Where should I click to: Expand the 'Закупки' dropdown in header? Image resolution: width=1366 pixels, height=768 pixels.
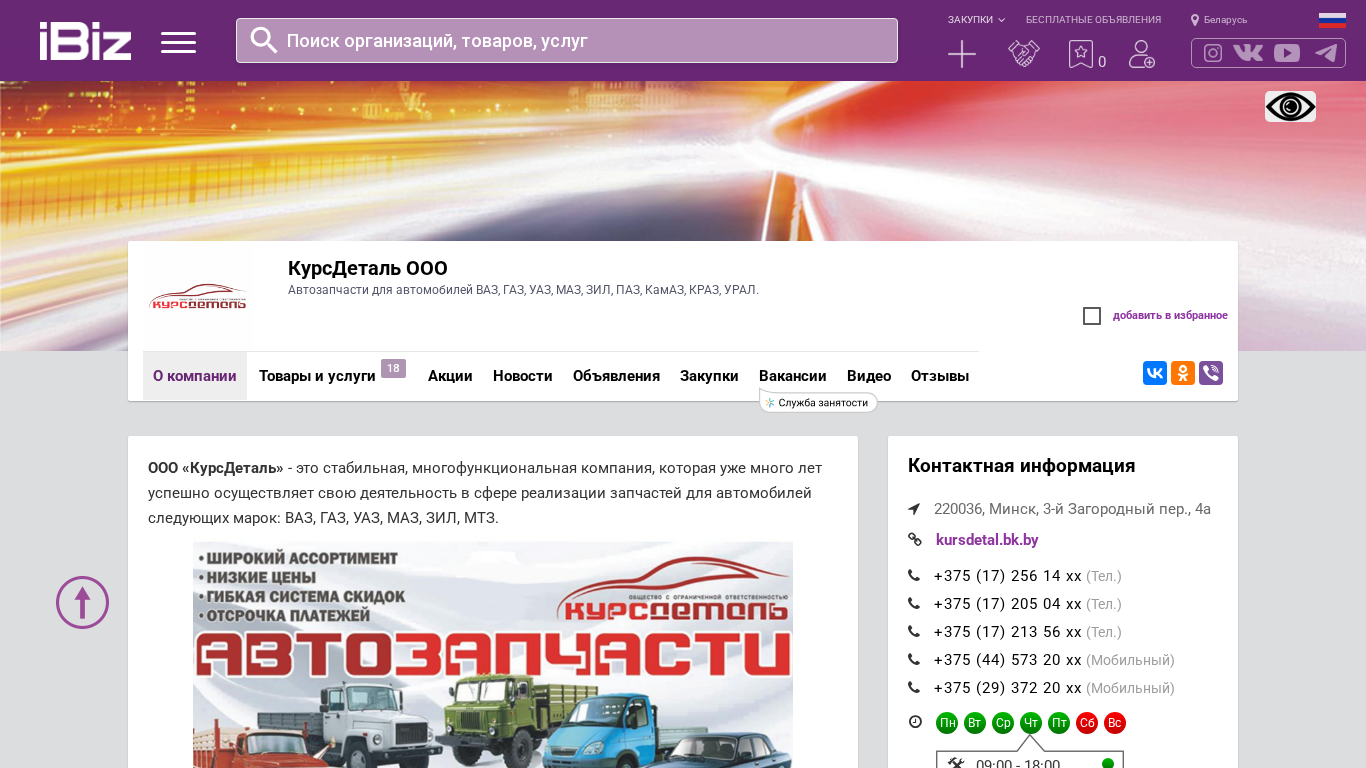pyautogui.click(x=976, y=20)
